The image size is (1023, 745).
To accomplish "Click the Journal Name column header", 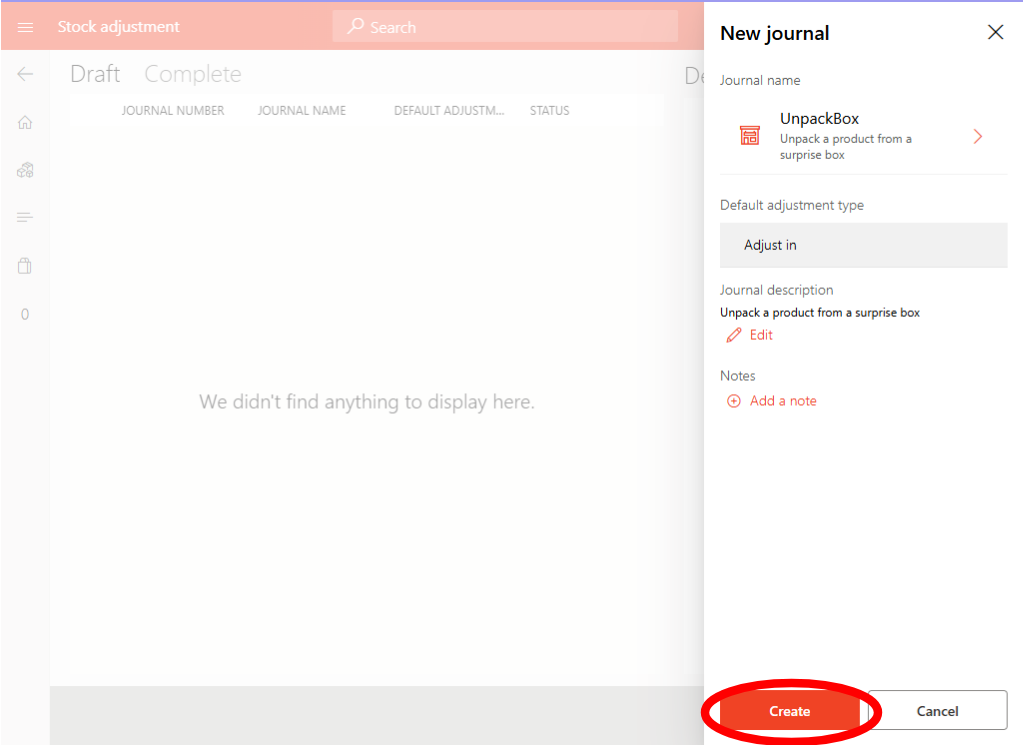I will [x=302, y=110].
